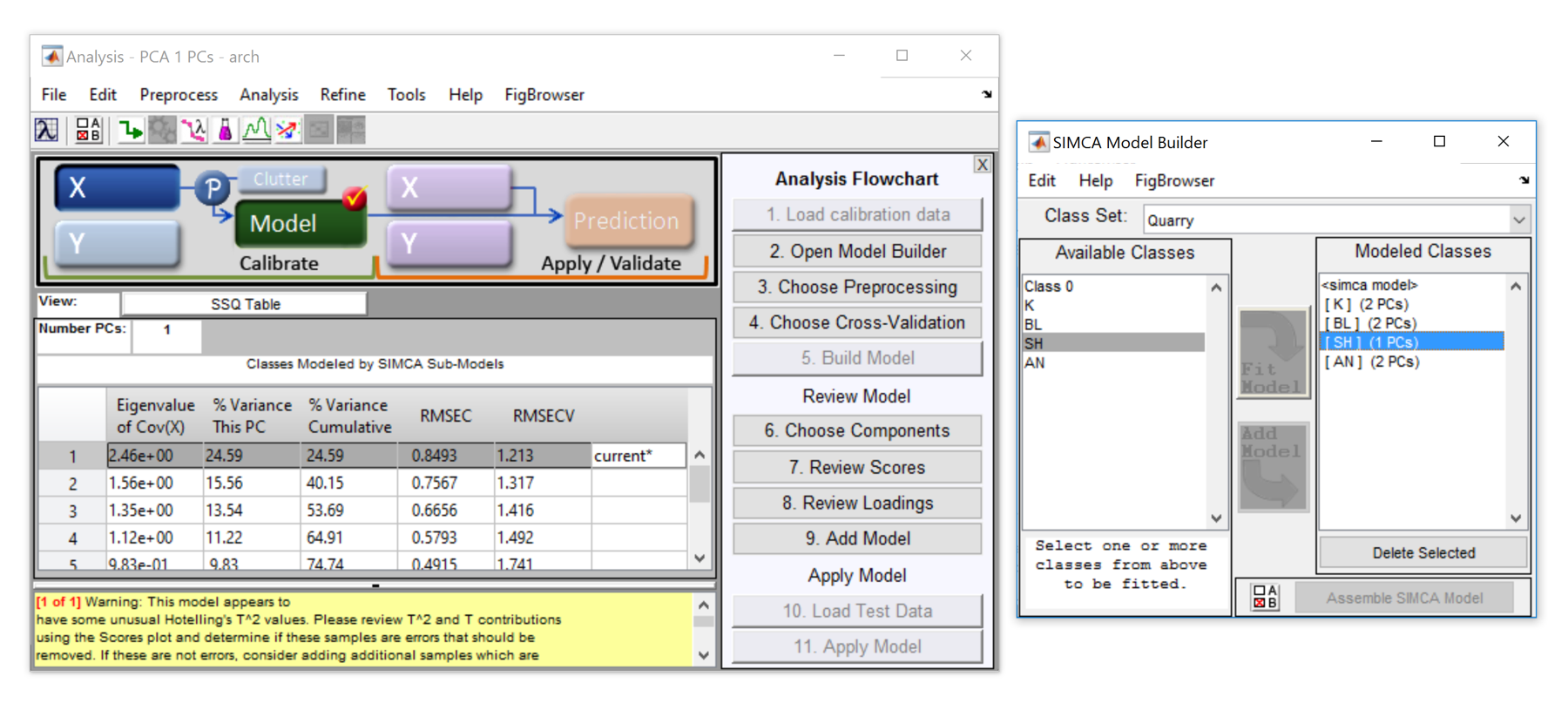Open the Preprocess menu

coord(179,95)
